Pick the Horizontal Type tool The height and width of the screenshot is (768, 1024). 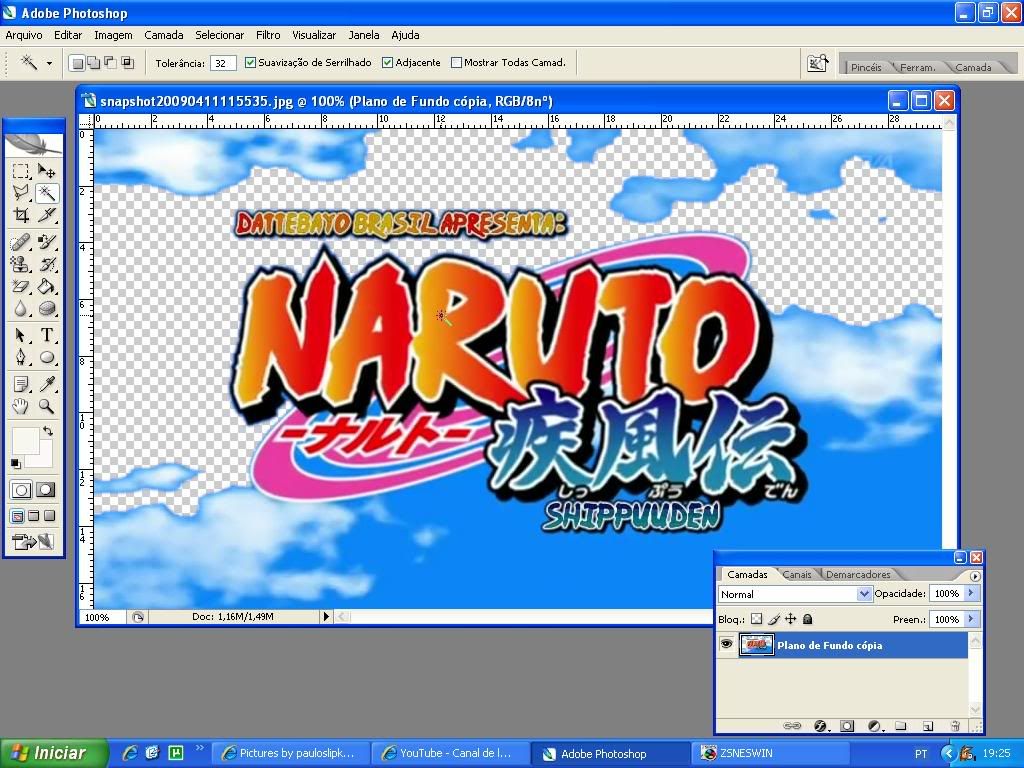(46, 335)
